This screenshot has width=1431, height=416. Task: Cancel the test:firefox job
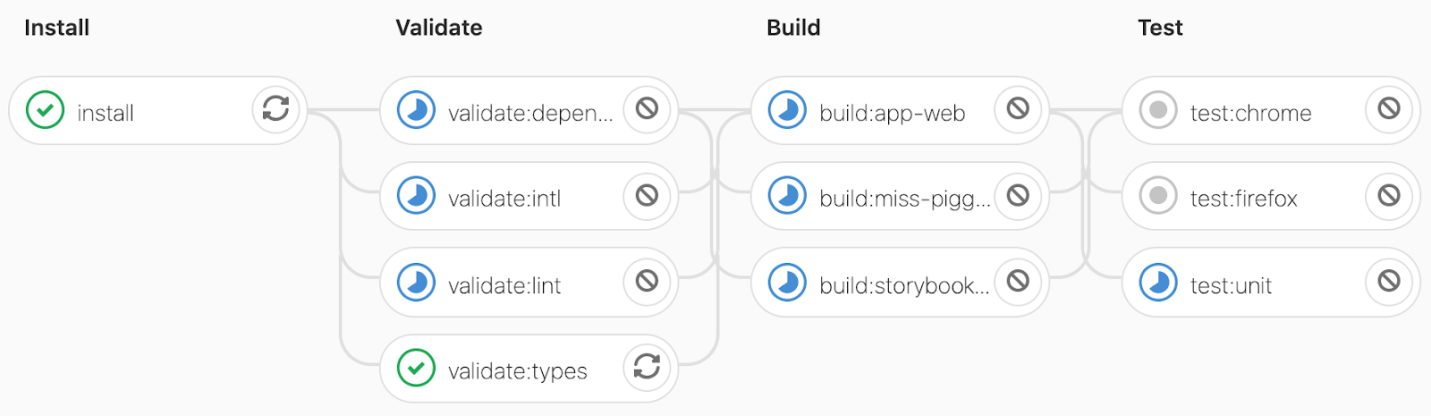[x=1389, y=195]
